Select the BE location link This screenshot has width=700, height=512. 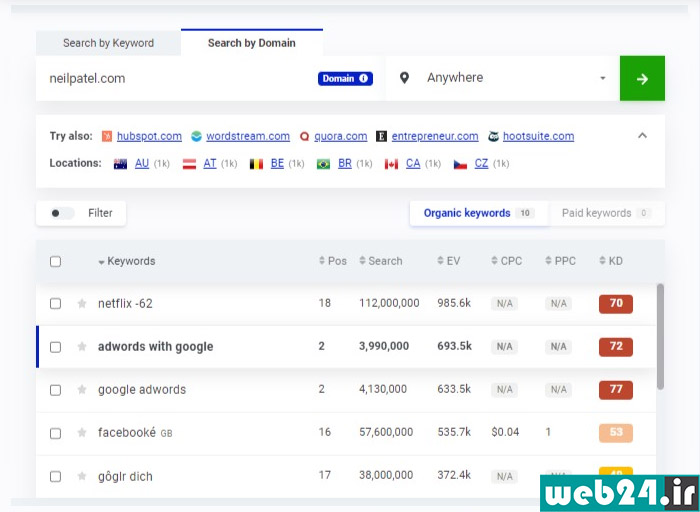pyautogui.click(x=277, y=164)
